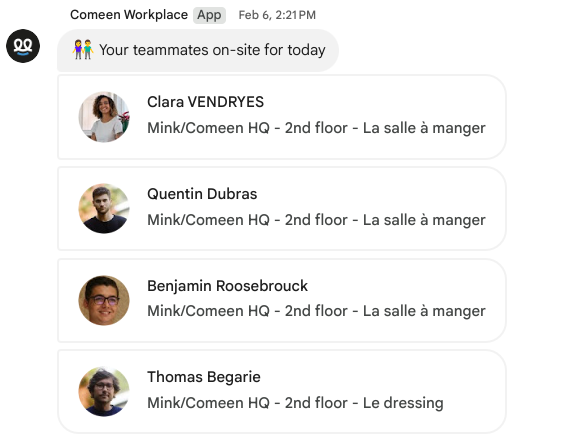Open Thomas Begarie profile photo
Viewport: 562px width, 440px height.
point(104,392)
